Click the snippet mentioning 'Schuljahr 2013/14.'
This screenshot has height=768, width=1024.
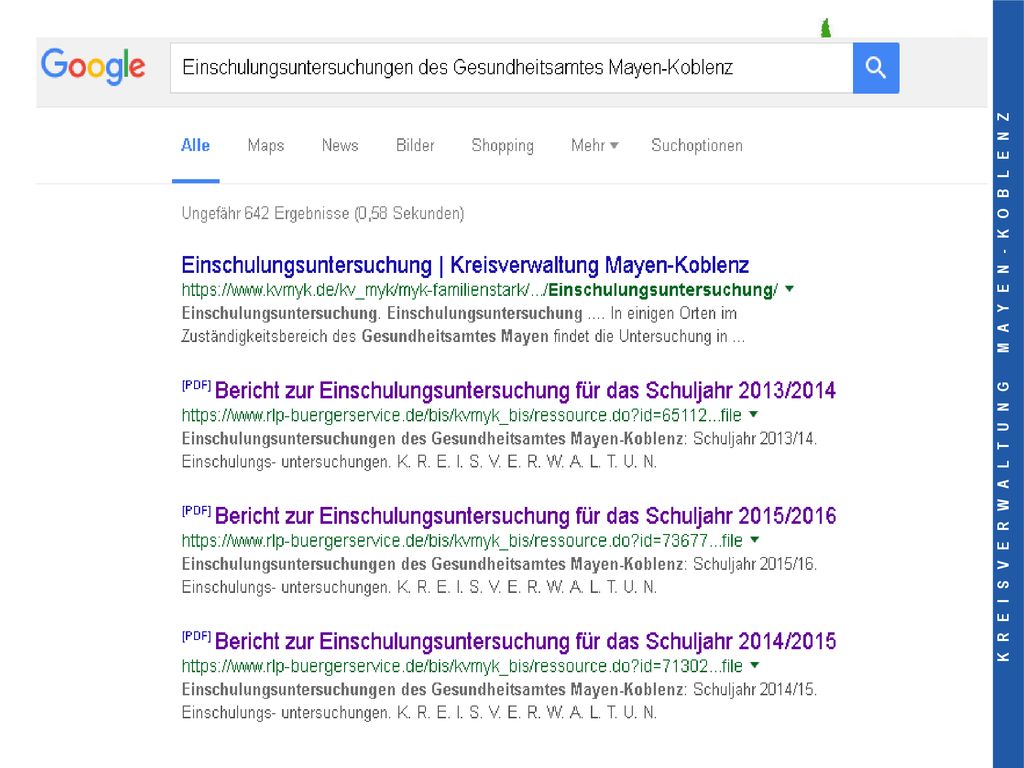[499, 450]
